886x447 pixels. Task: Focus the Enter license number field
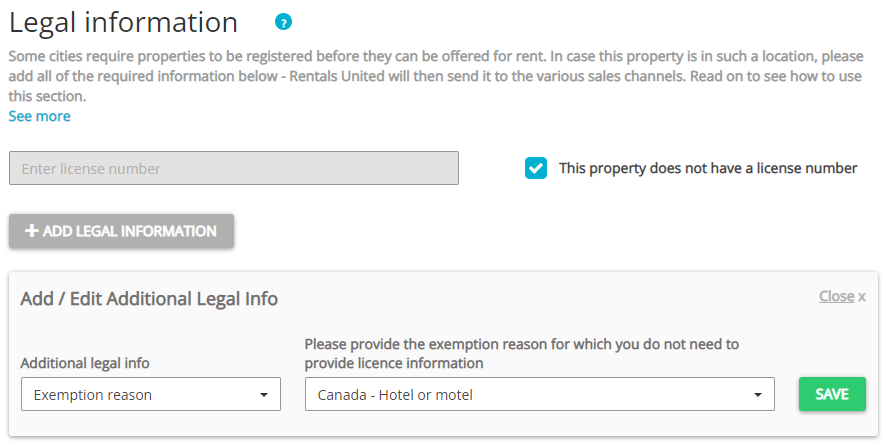point(233,168)
